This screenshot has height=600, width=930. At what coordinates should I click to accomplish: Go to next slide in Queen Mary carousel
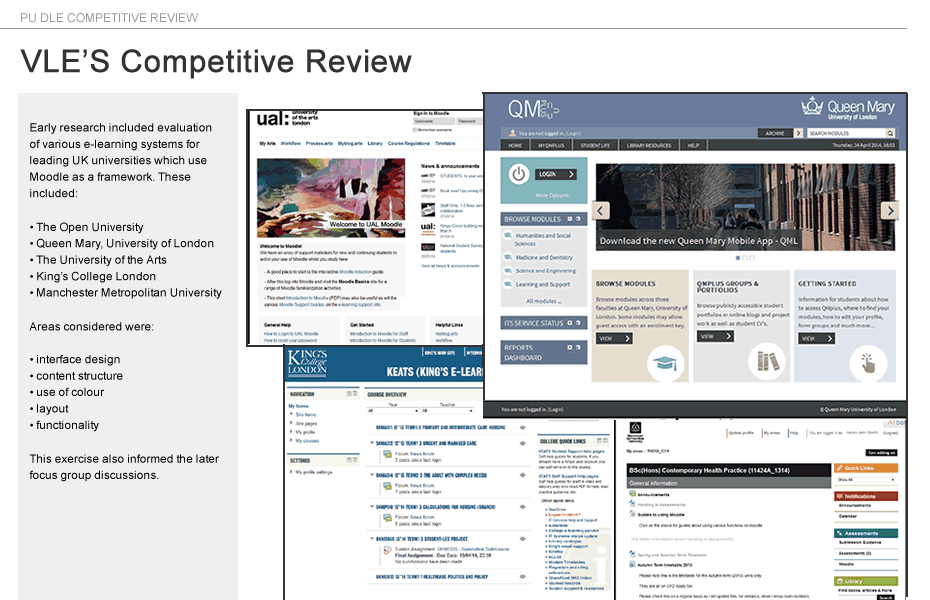[889, 210]
